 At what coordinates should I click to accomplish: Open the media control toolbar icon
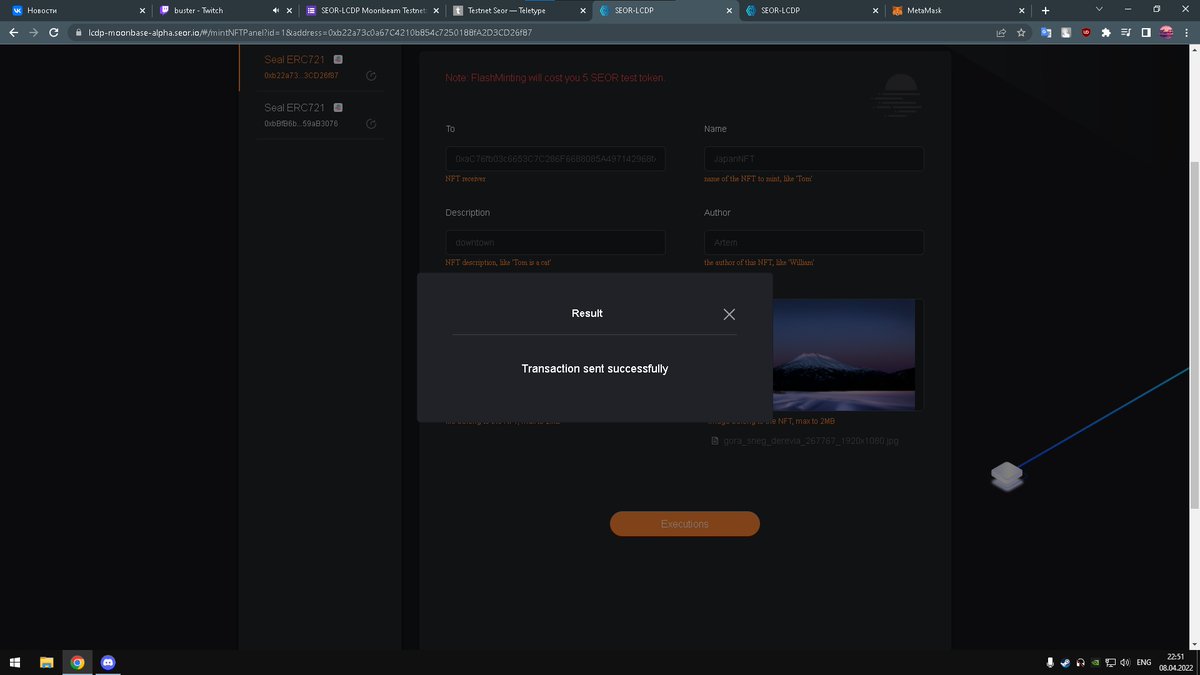pyautogui.click(x=1126, y=32)
